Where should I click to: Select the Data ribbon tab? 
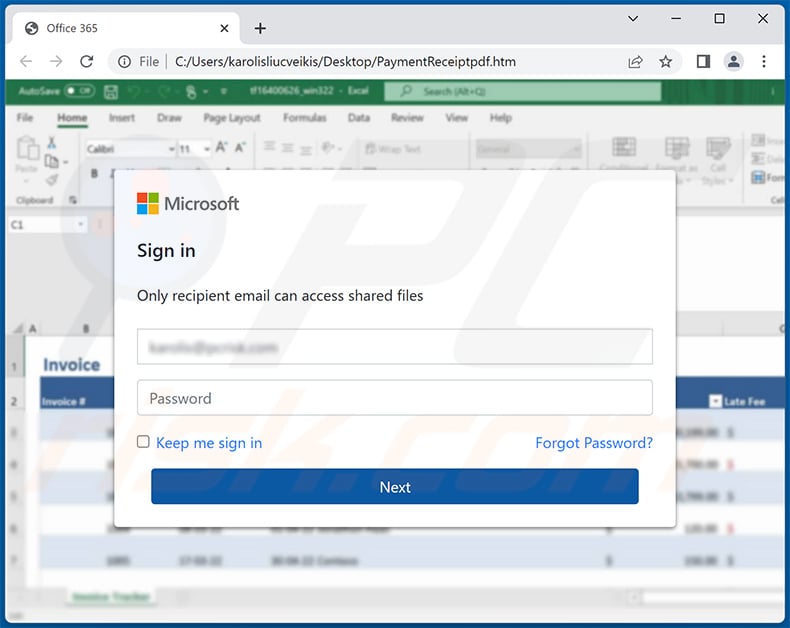click(x=359, y=117)
